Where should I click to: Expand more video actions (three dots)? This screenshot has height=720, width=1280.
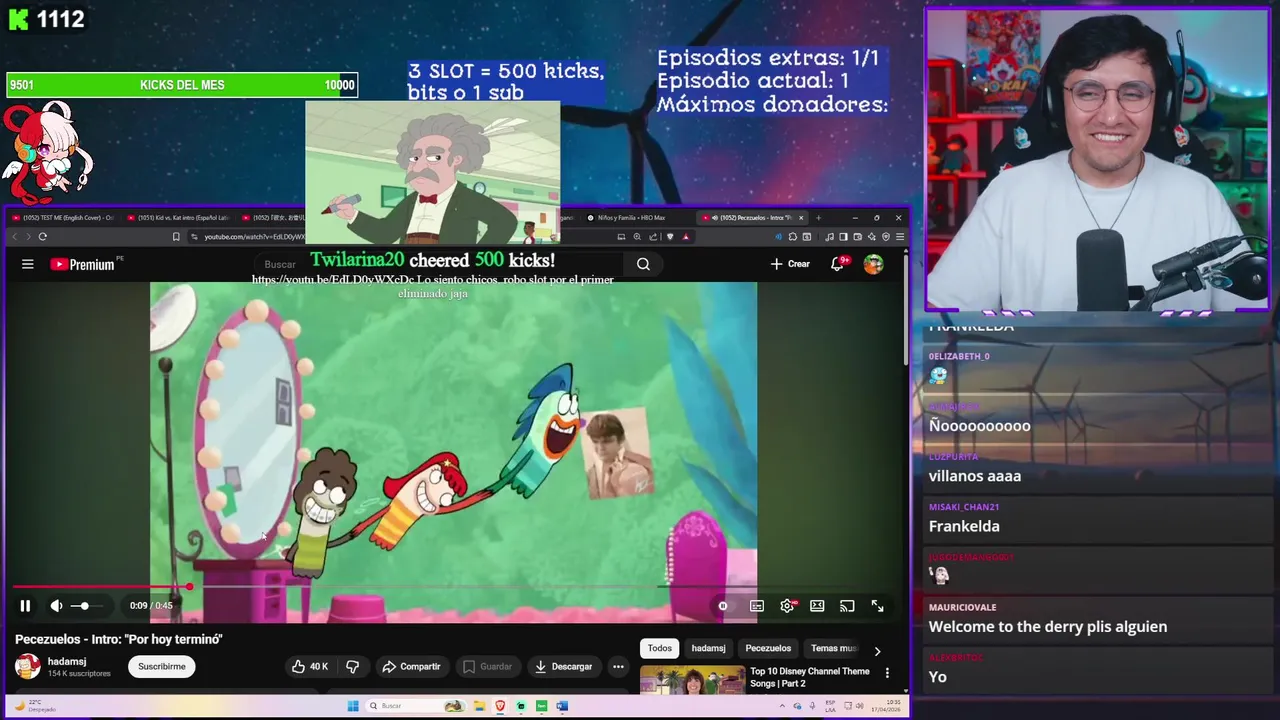tap(618, 666)
